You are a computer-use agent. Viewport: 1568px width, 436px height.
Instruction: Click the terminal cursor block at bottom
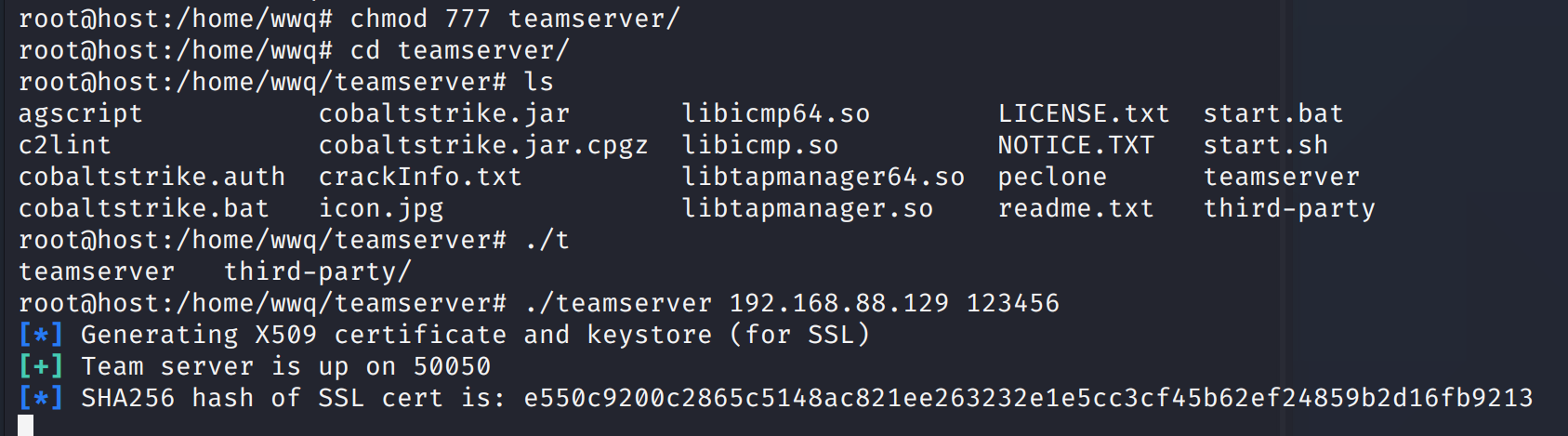click(x=26, y=426)
